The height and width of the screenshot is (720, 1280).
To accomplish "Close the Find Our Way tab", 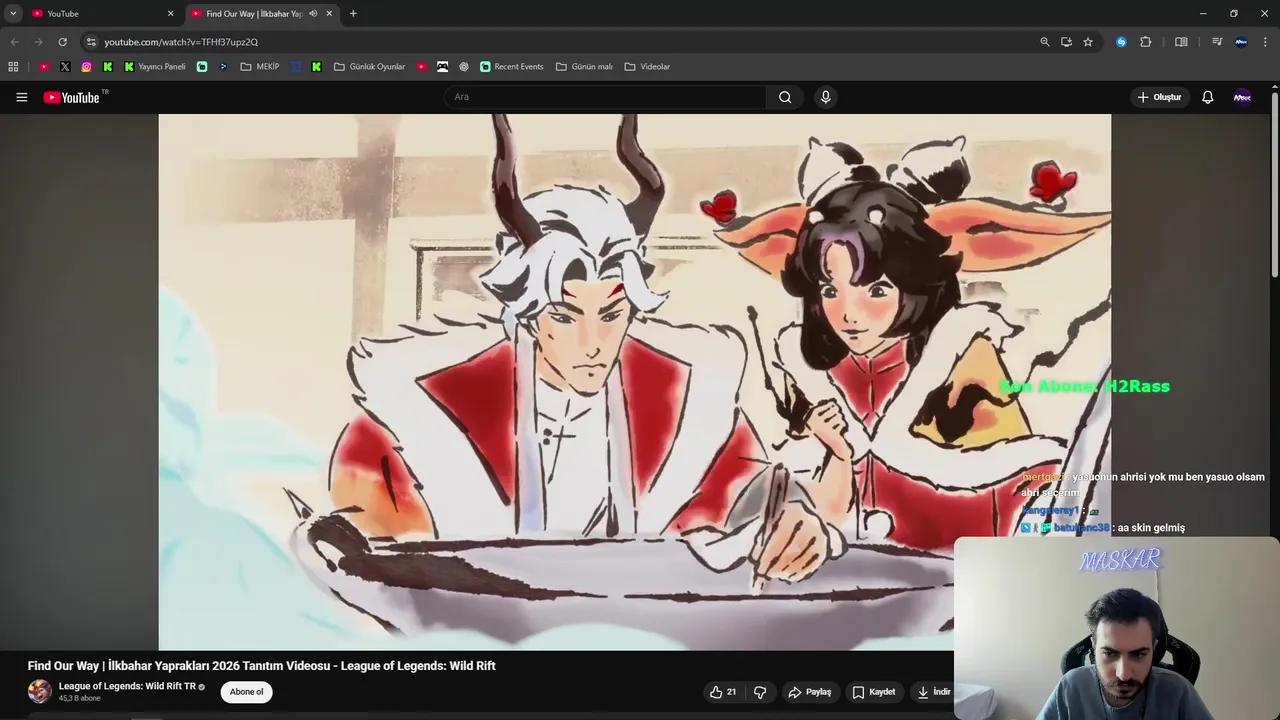I will pos(329,14).
